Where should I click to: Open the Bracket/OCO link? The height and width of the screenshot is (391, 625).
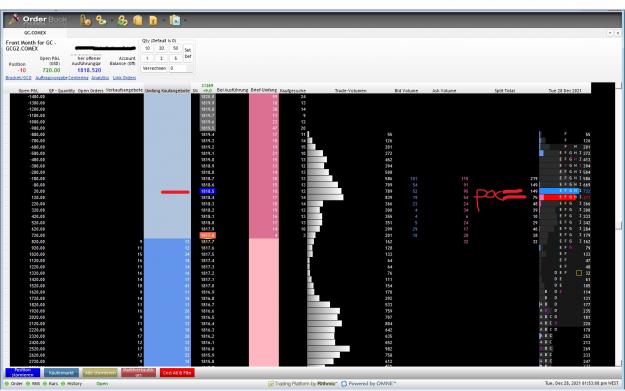click(18, 78)
